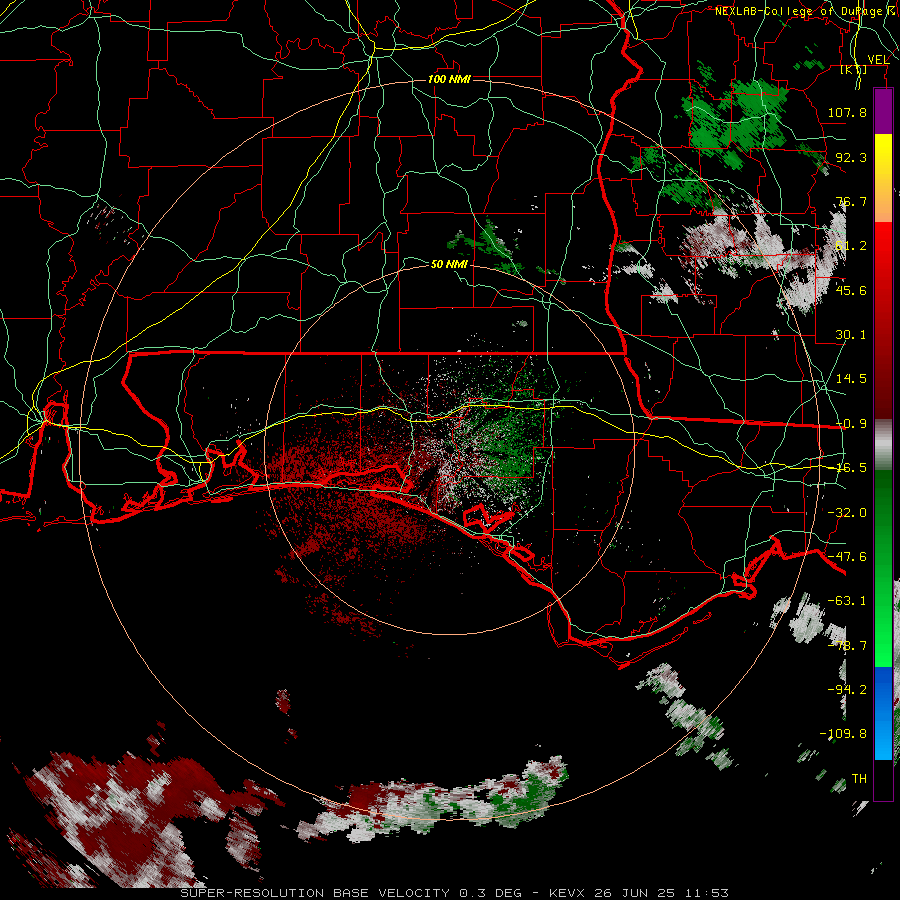Select the -94.2 velocity scale value

[847, 690]
